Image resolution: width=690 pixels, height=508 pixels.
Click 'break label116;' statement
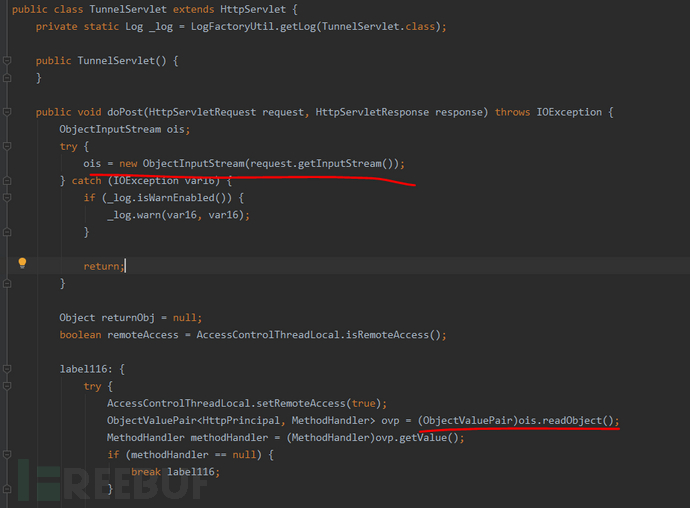pyautogui.click(x=175, y=472)
